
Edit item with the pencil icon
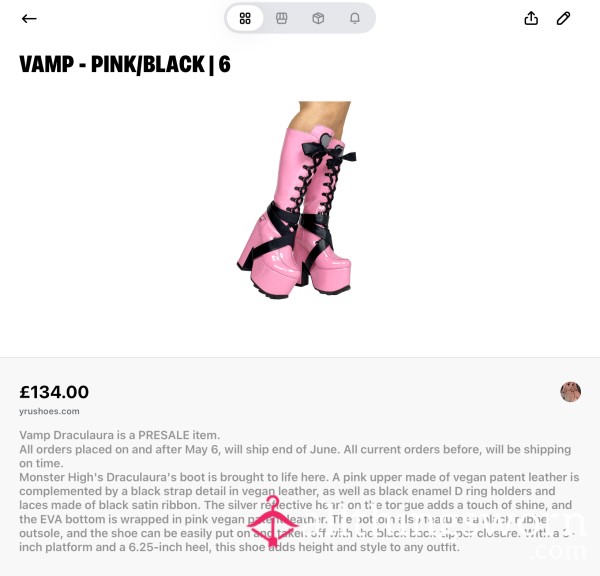tap(563, 18)
